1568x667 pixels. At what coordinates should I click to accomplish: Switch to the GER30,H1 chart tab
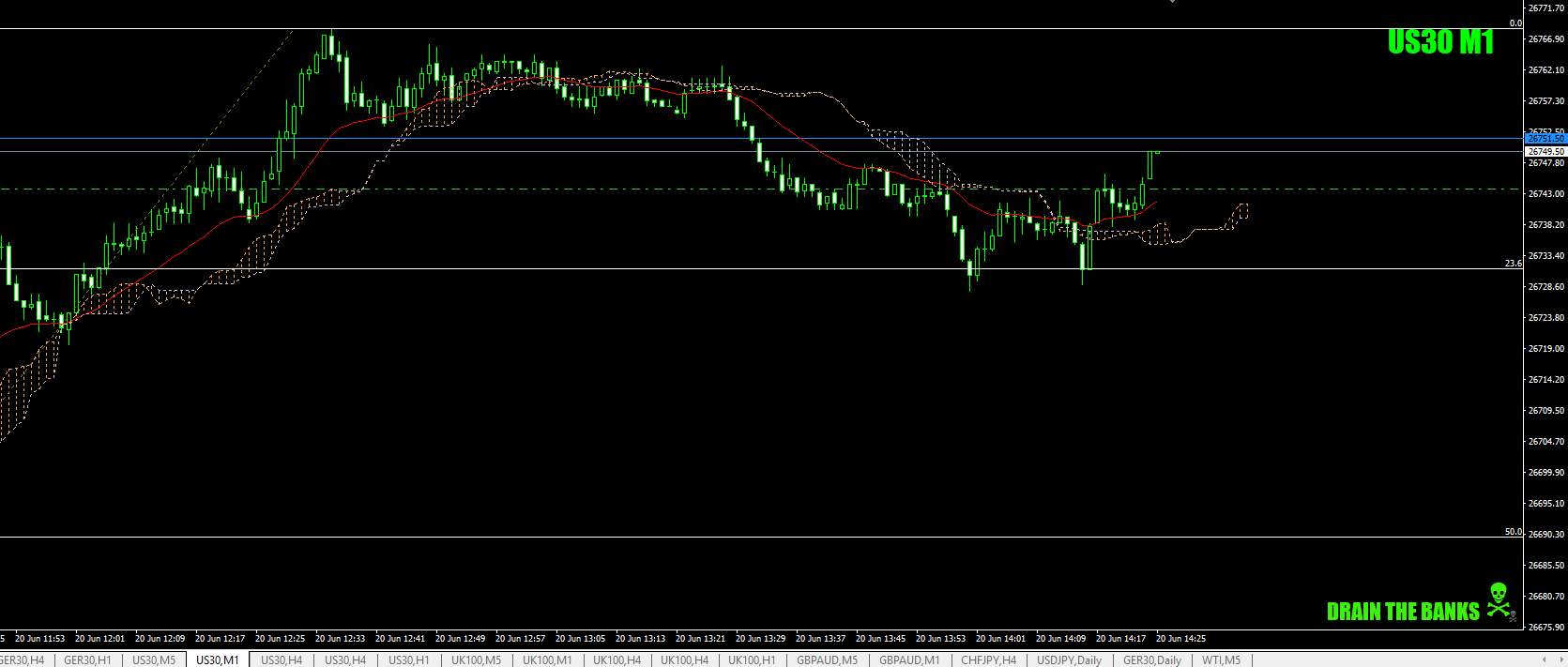[x=87, y=660]
